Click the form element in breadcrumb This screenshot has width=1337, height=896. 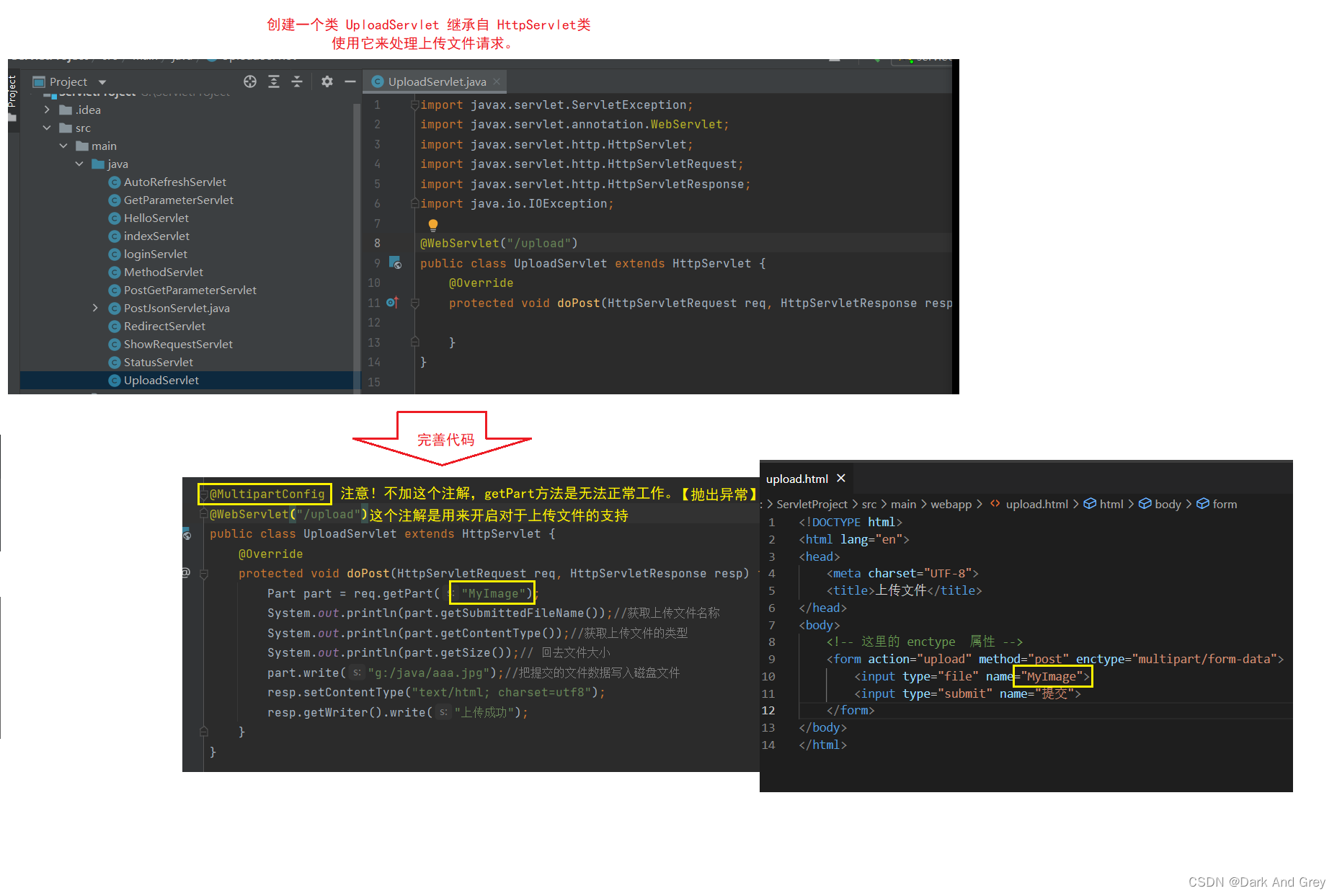coord(1225,504)
